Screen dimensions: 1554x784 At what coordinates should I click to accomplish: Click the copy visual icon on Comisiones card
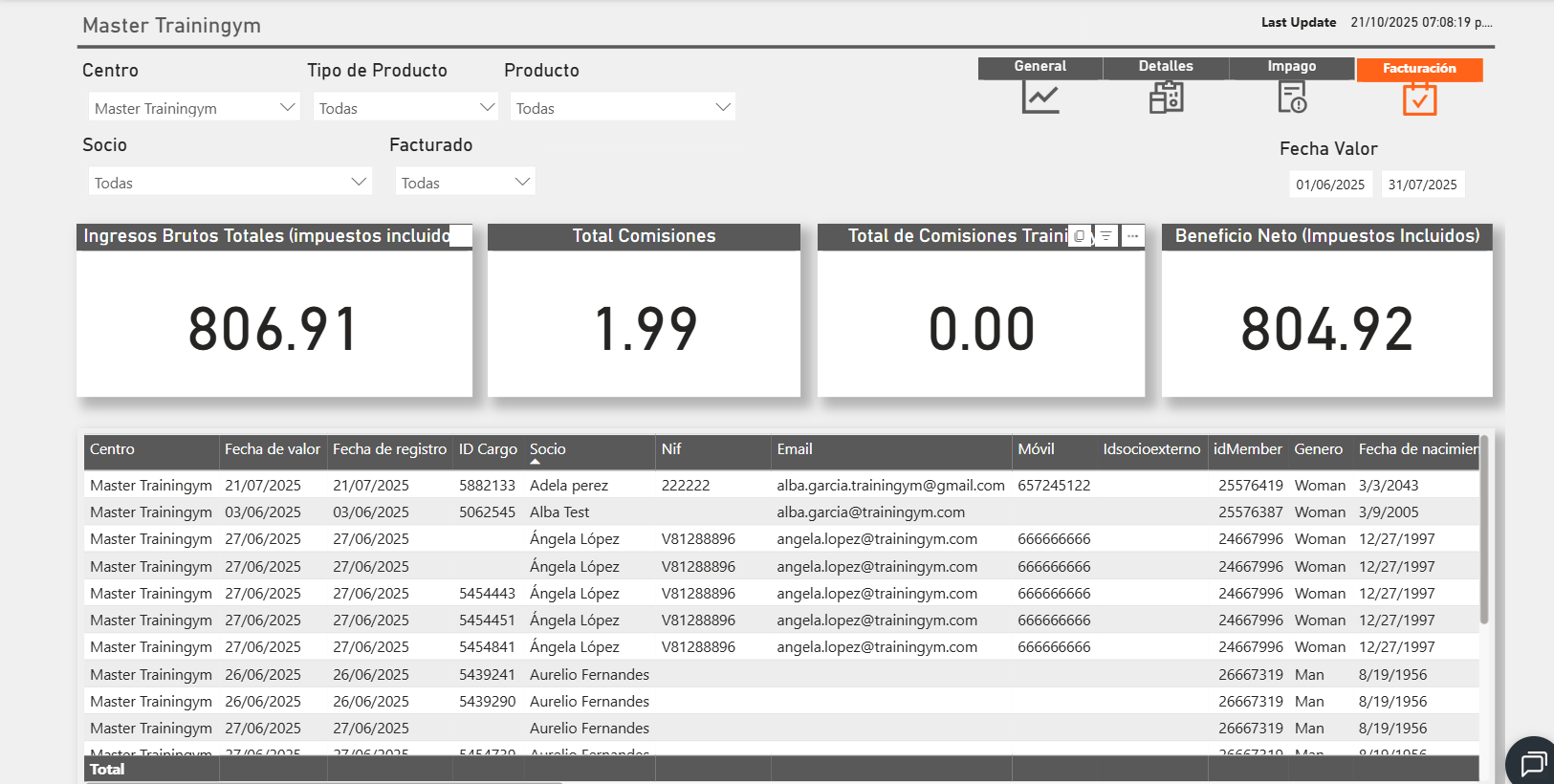1080,236
